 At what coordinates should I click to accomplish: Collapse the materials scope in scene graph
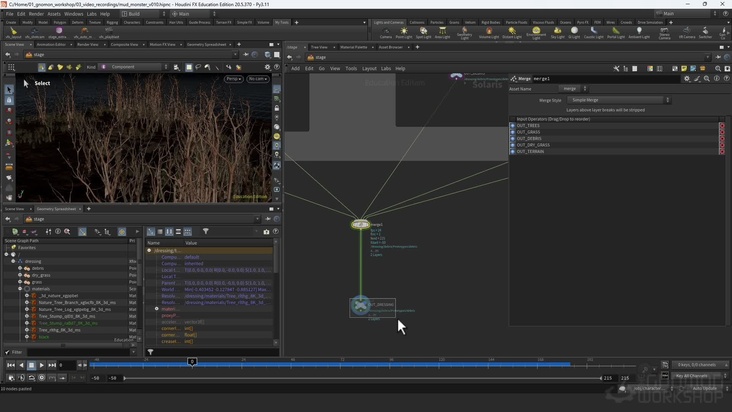coord(20,289)
